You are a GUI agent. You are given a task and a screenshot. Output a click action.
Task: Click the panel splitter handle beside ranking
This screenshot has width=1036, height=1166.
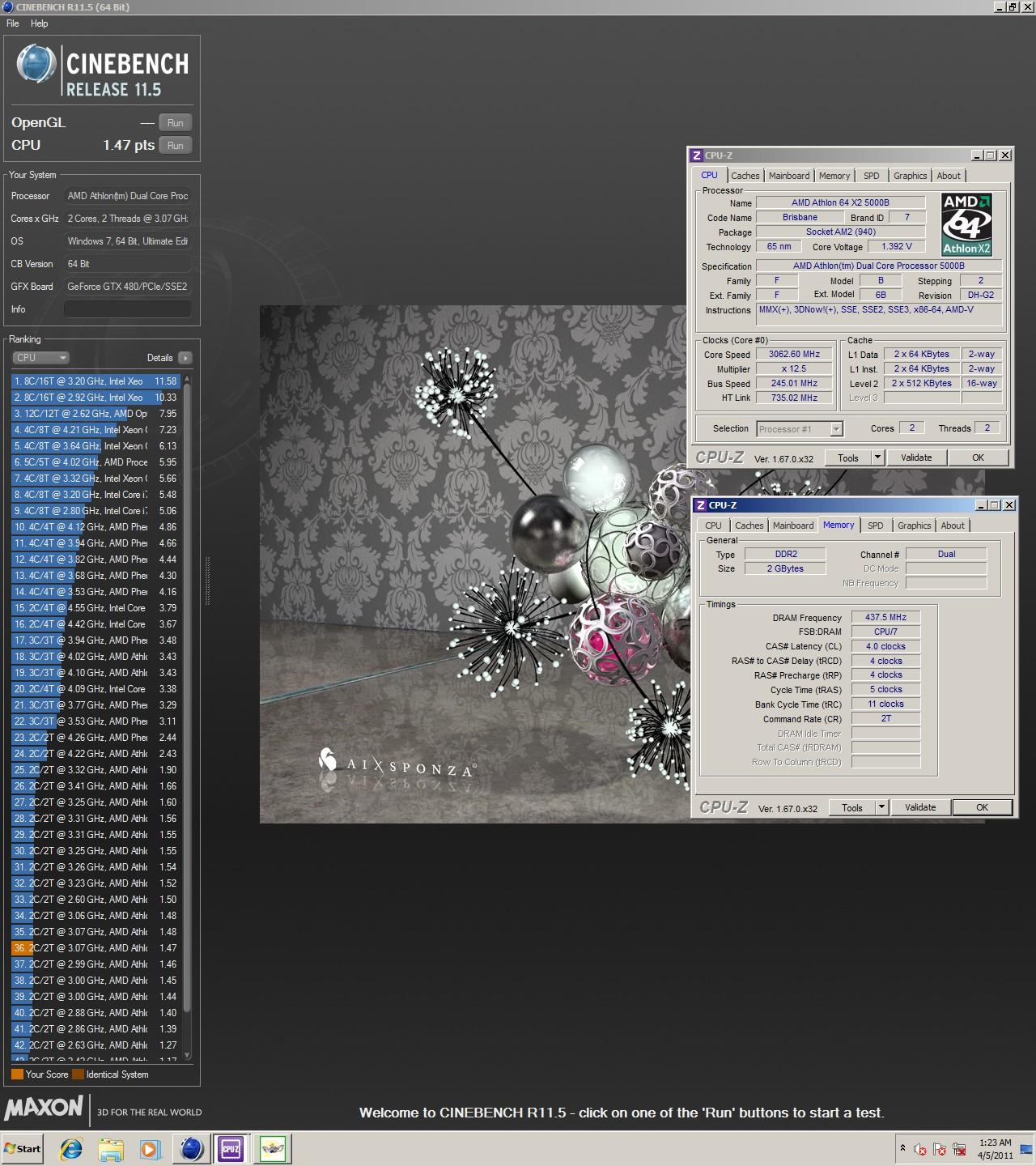[x=207, y=581]
